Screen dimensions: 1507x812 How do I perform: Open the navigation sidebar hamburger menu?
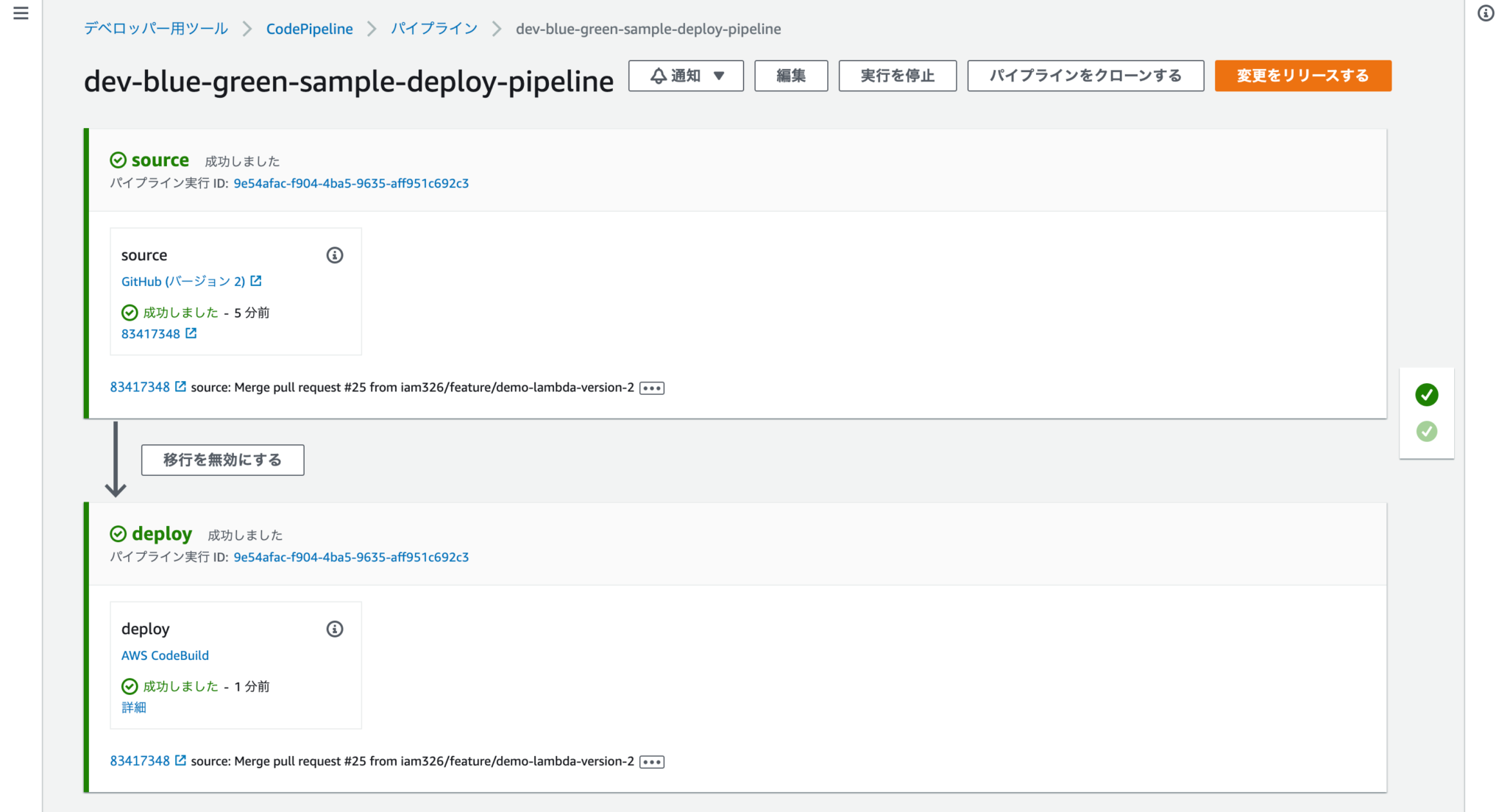pyautogui.click(x=21, y=13)
